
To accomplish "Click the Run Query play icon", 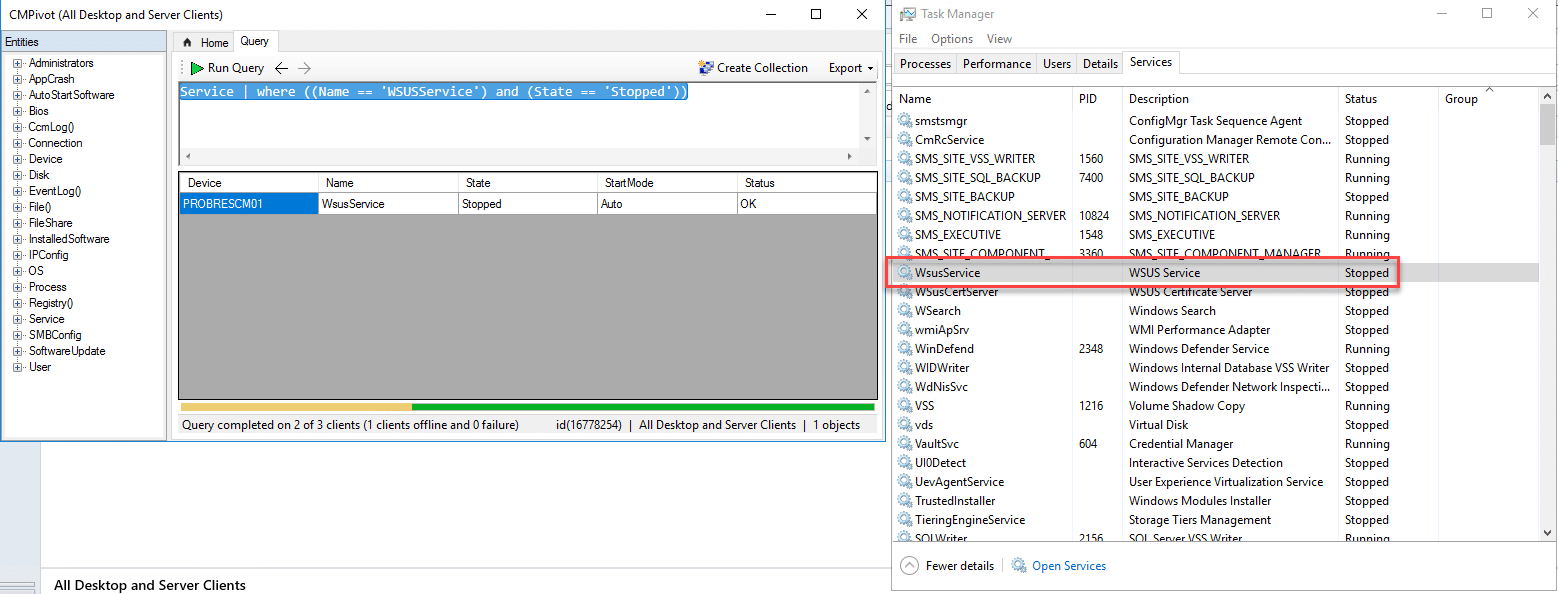I will point(197,68).
